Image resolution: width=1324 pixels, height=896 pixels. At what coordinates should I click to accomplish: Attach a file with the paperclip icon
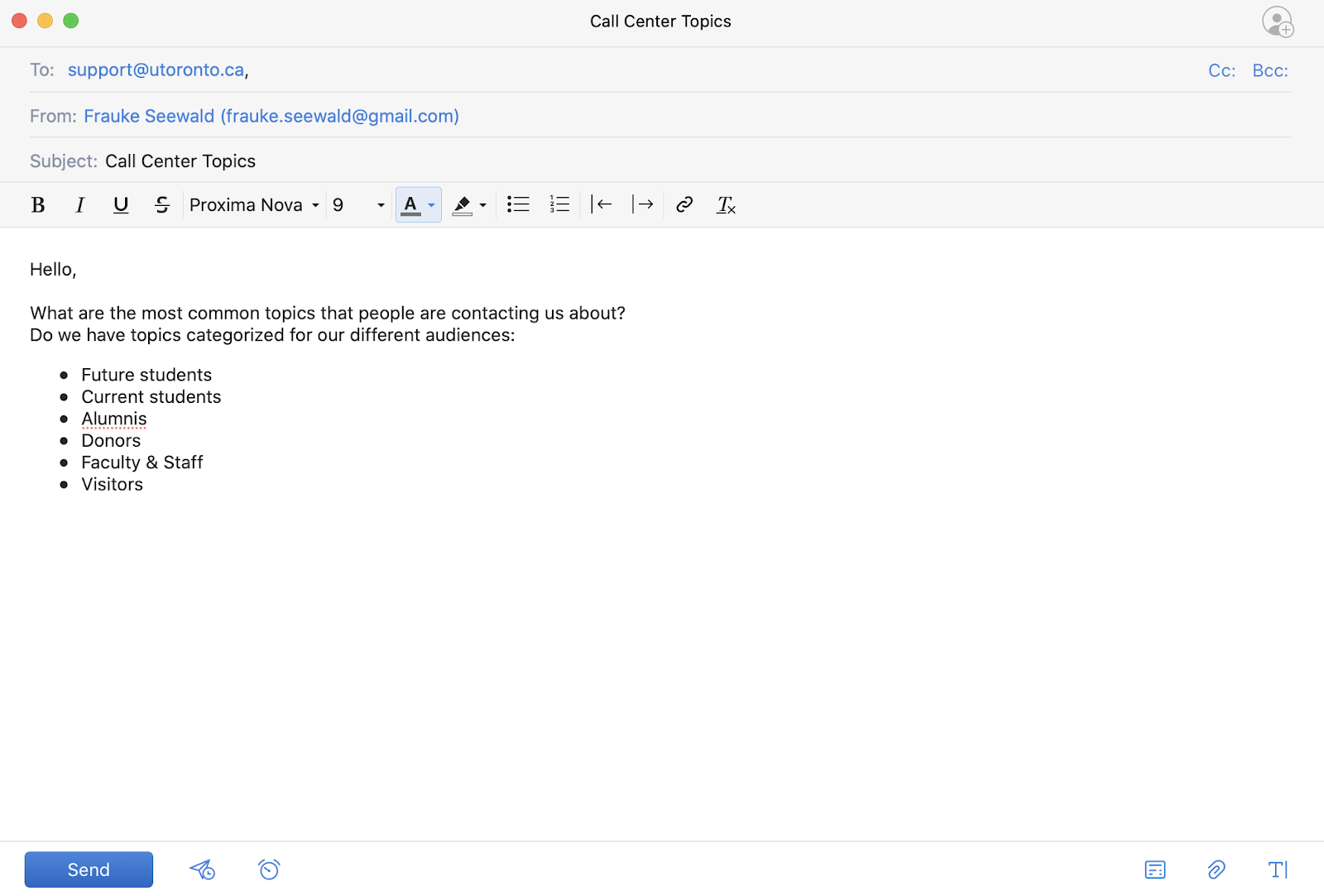tap(1216, 870)
